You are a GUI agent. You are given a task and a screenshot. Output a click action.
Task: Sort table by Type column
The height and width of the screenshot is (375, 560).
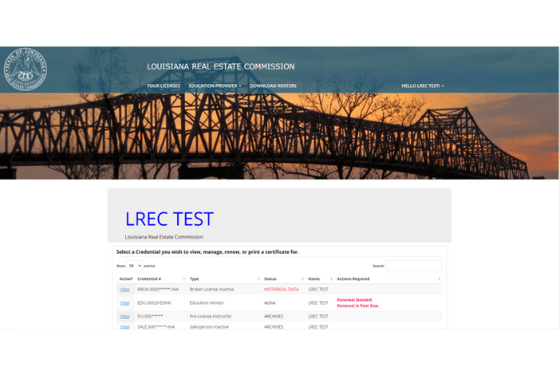(x=224, y=279)
